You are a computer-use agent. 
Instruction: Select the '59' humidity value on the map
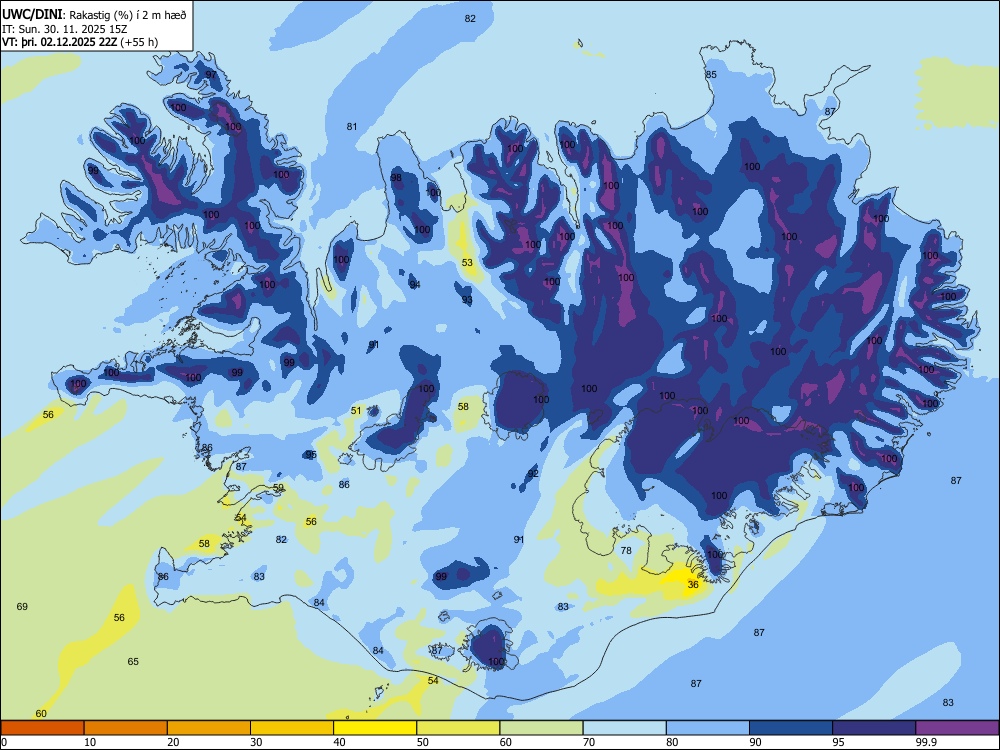[x=278, y=487]
